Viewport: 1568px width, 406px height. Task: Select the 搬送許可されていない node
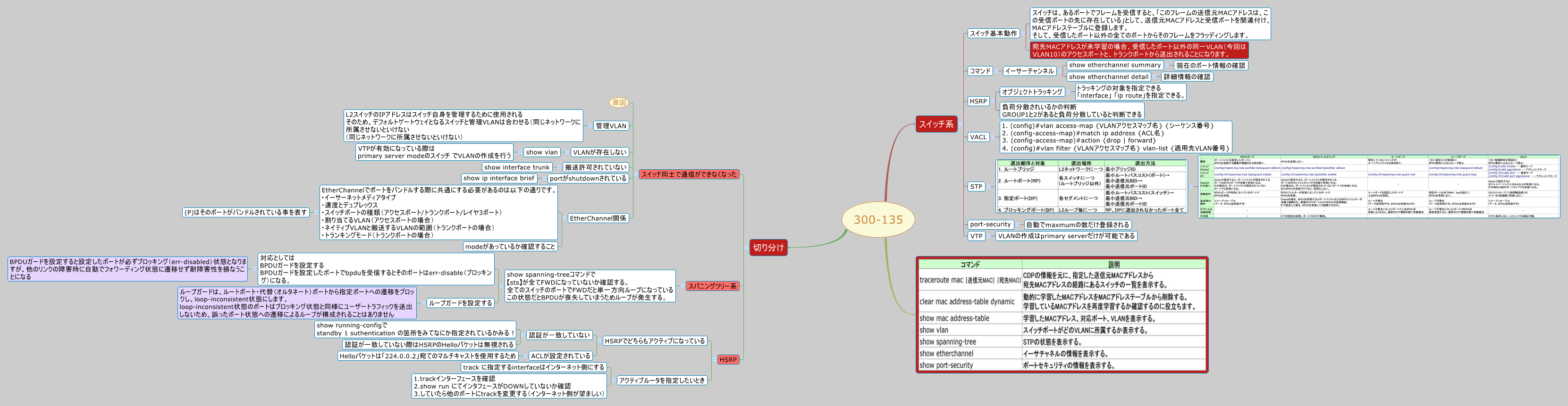click(x=595, y=167)
